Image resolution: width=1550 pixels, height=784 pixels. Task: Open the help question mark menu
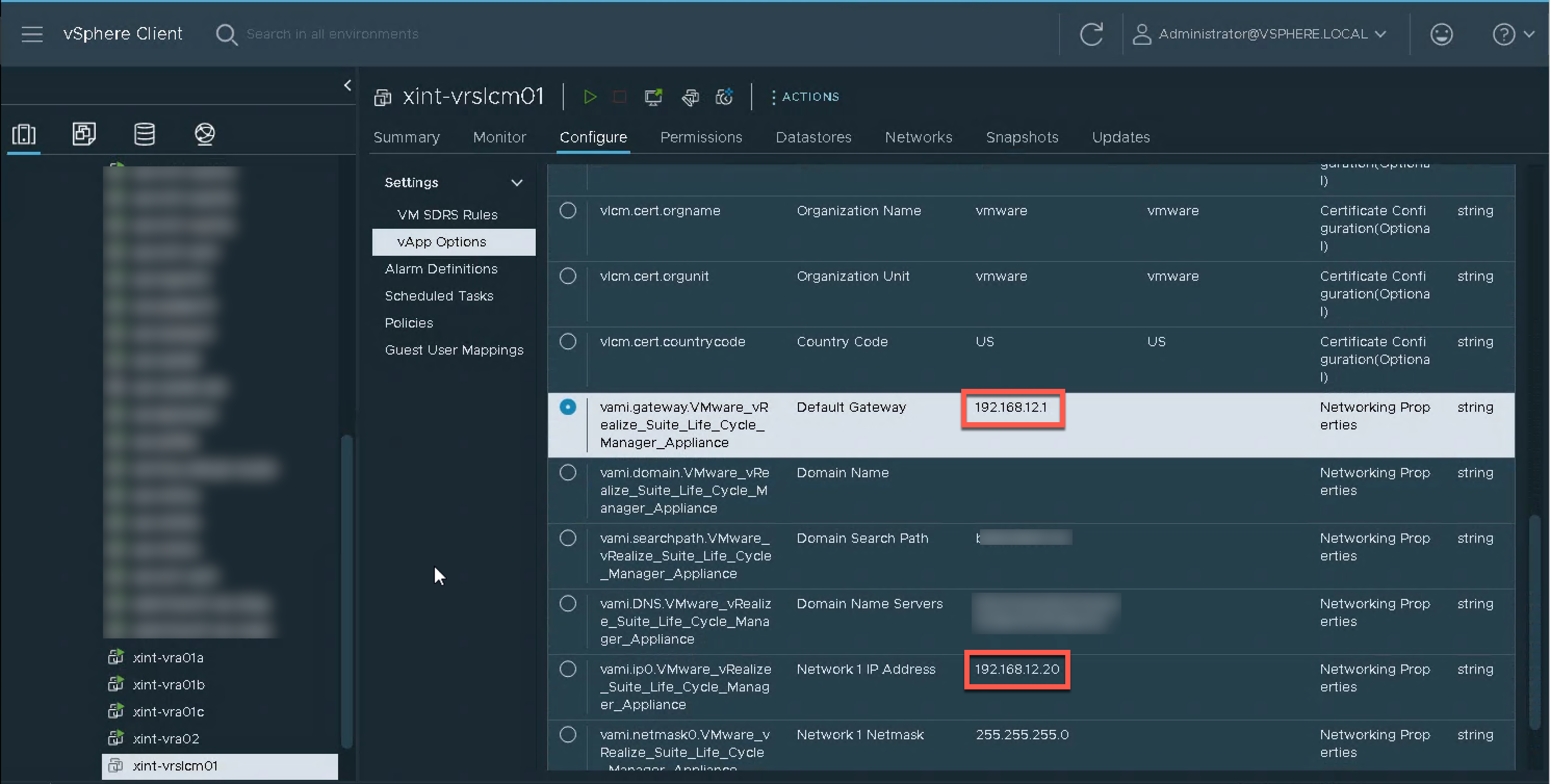[1513, 34]
